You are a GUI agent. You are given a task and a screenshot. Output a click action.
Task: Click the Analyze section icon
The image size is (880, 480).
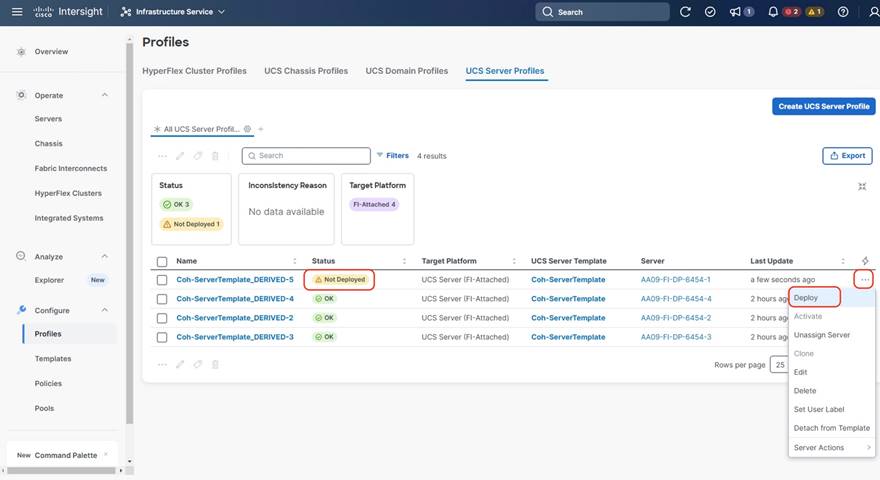coord(21,256)
